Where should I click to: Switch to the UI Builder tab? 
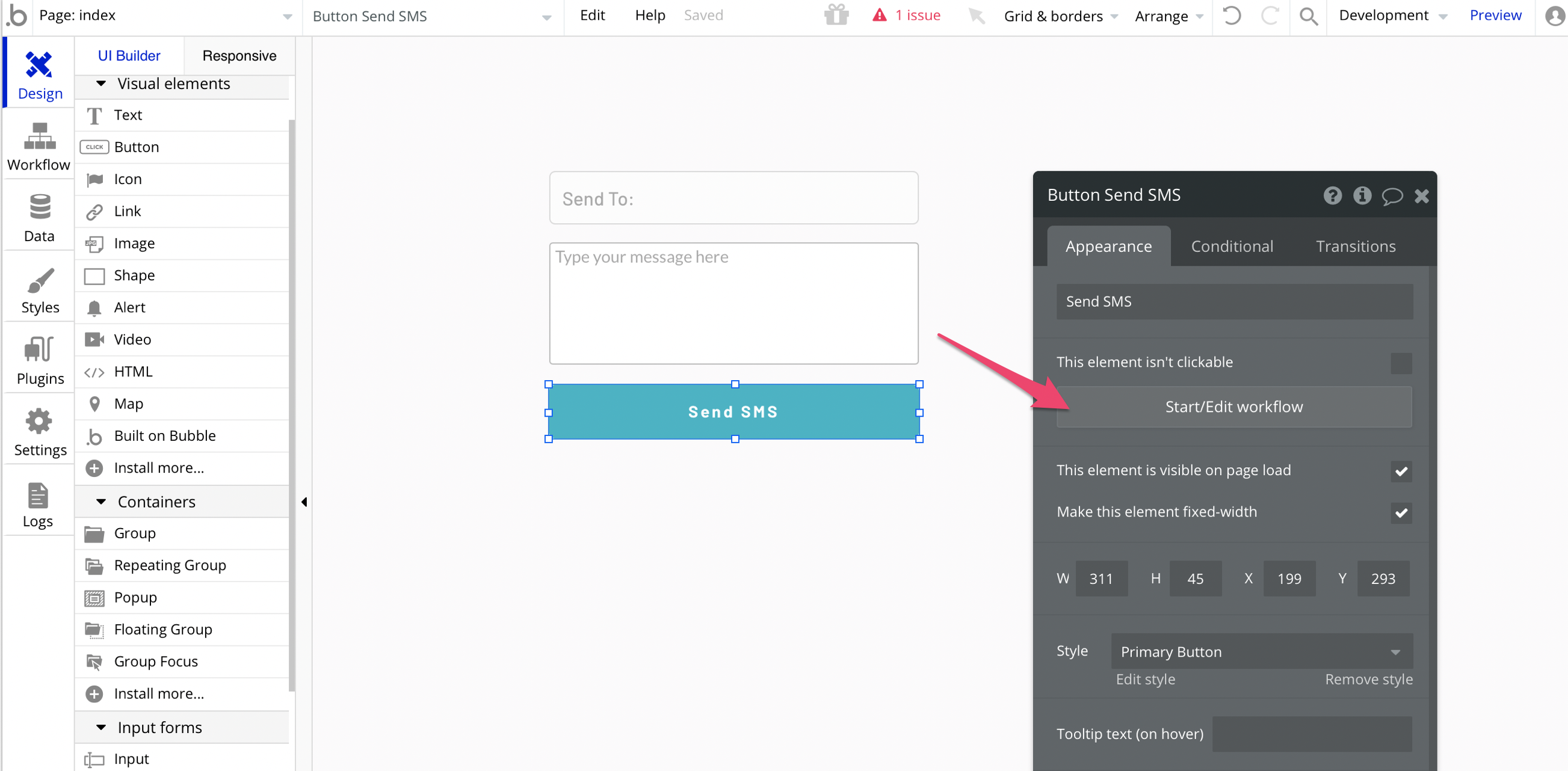click(x=129, y=56)
